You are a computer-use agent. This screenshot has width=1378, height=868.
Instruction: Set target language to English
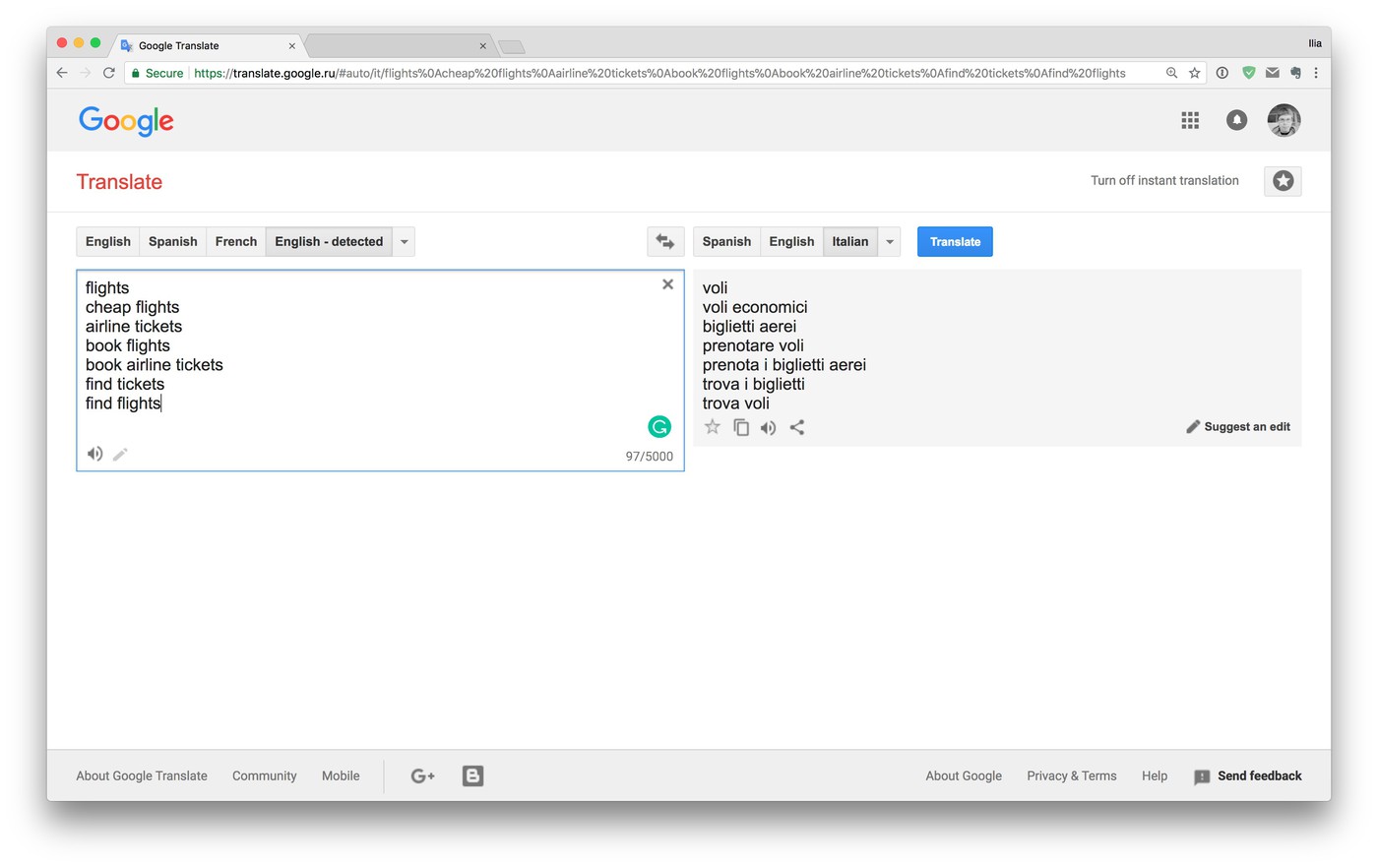click(x=791, y=241)
